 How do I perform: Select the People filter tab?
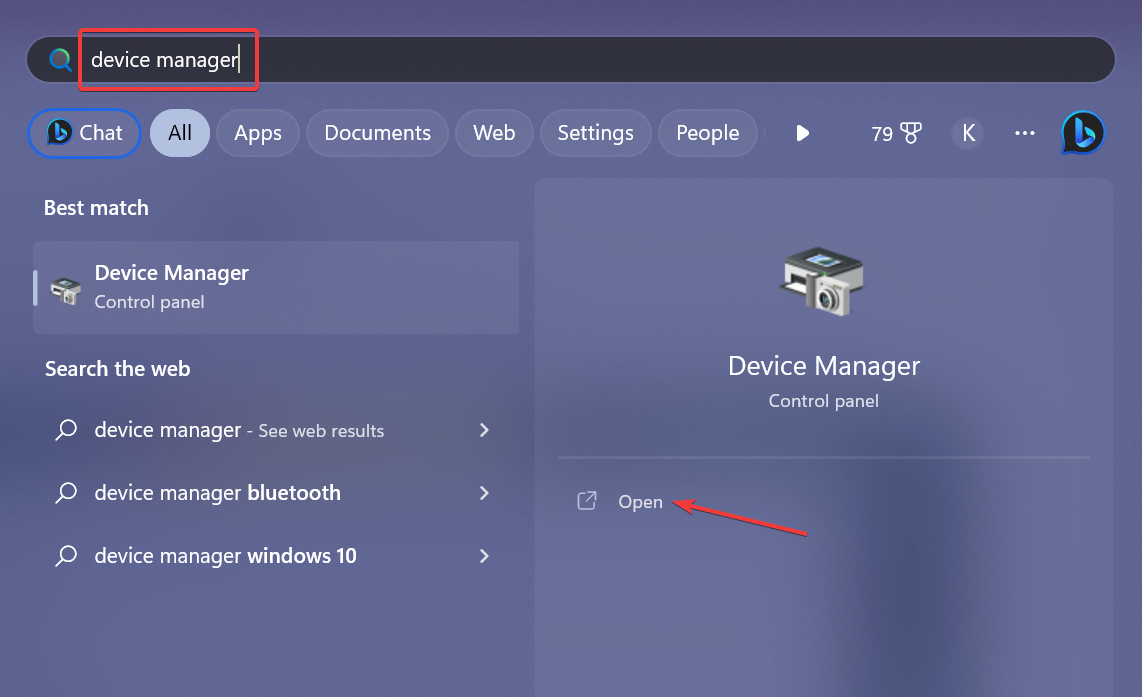(707, 133)
